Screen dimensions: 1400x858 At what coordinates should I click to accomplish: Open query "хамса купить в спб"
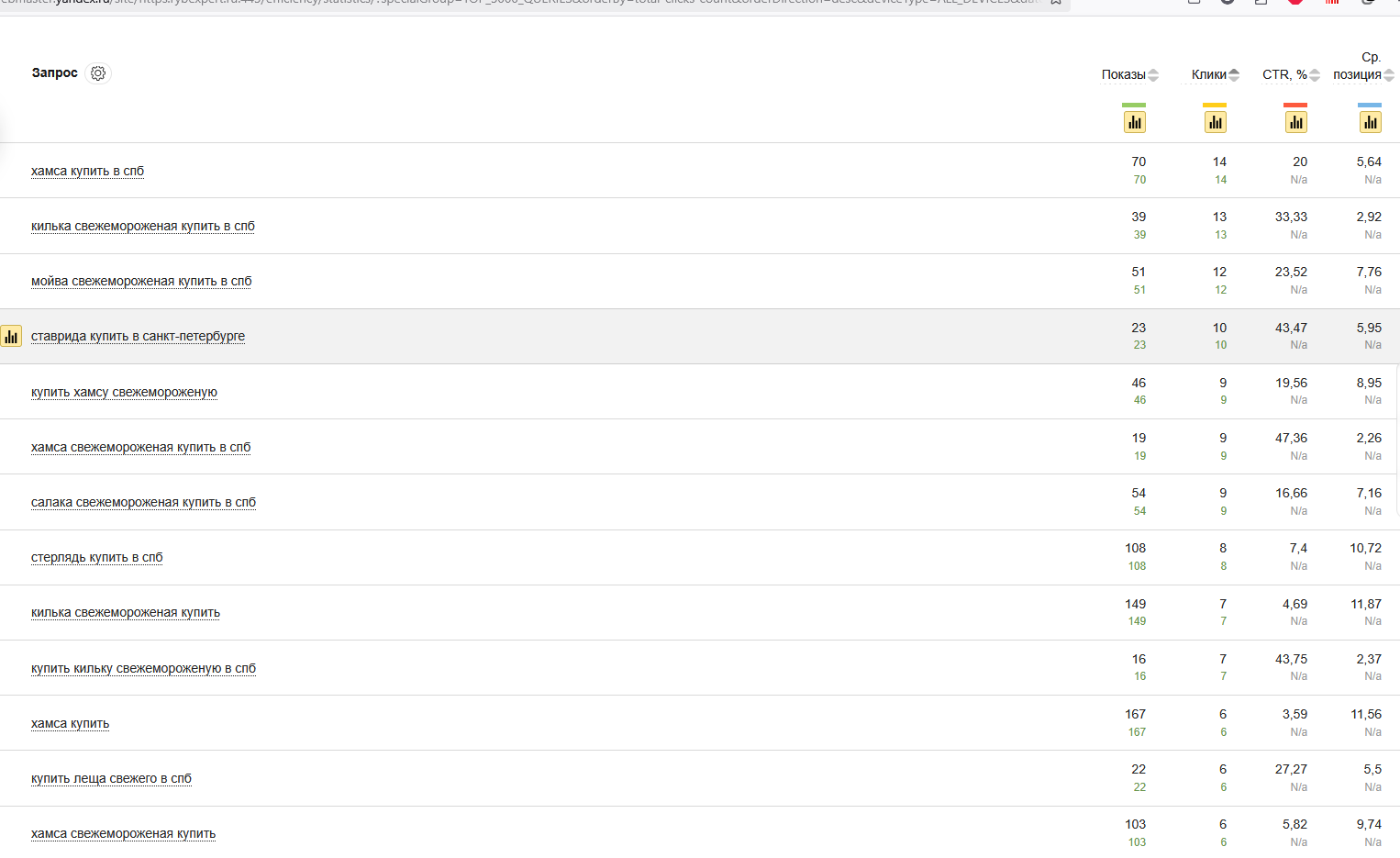[87, 172]
